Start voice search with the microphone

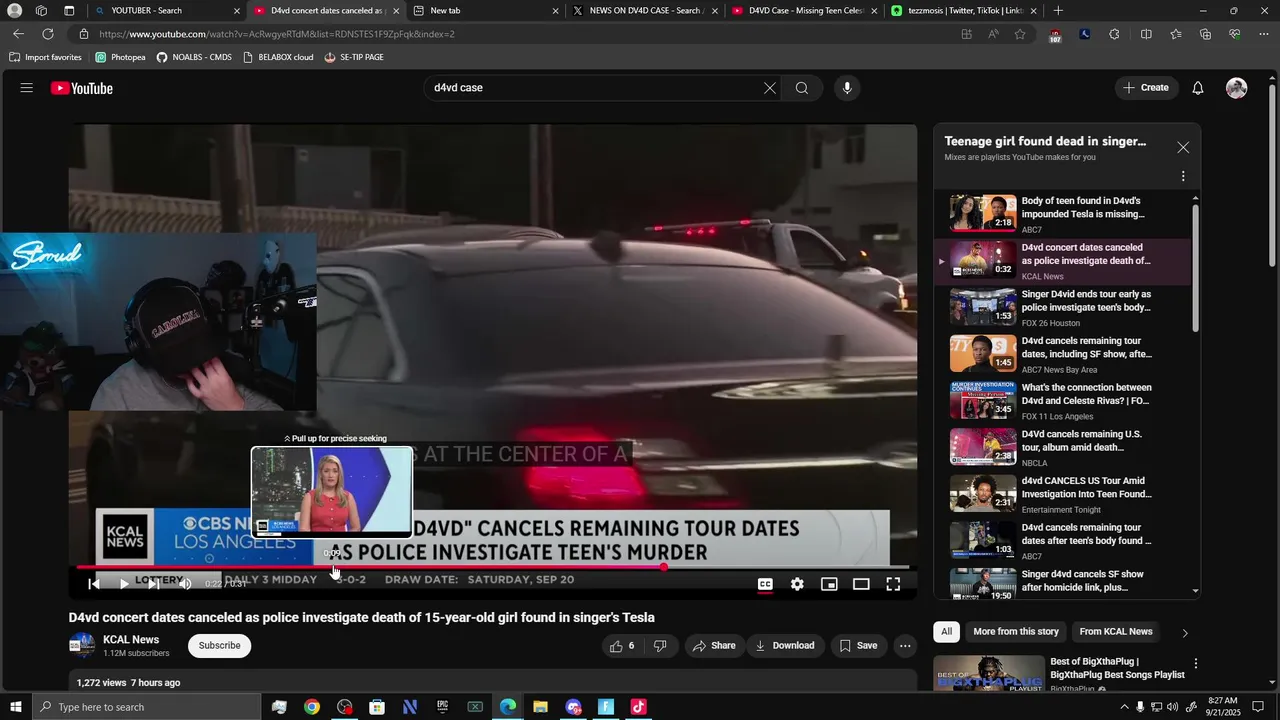[x=847, y=88]
